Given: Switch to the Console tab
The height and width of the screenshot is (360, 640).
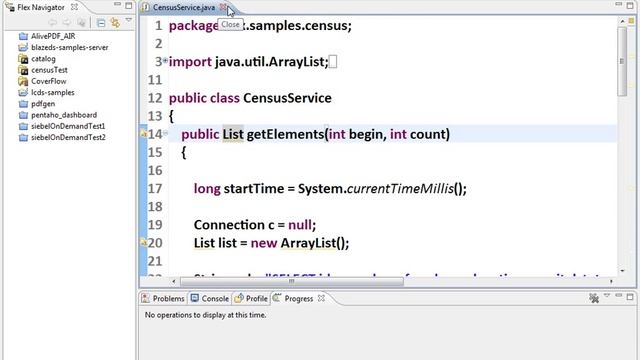Looking at the screenshot, I should click(x=210, y=299).
